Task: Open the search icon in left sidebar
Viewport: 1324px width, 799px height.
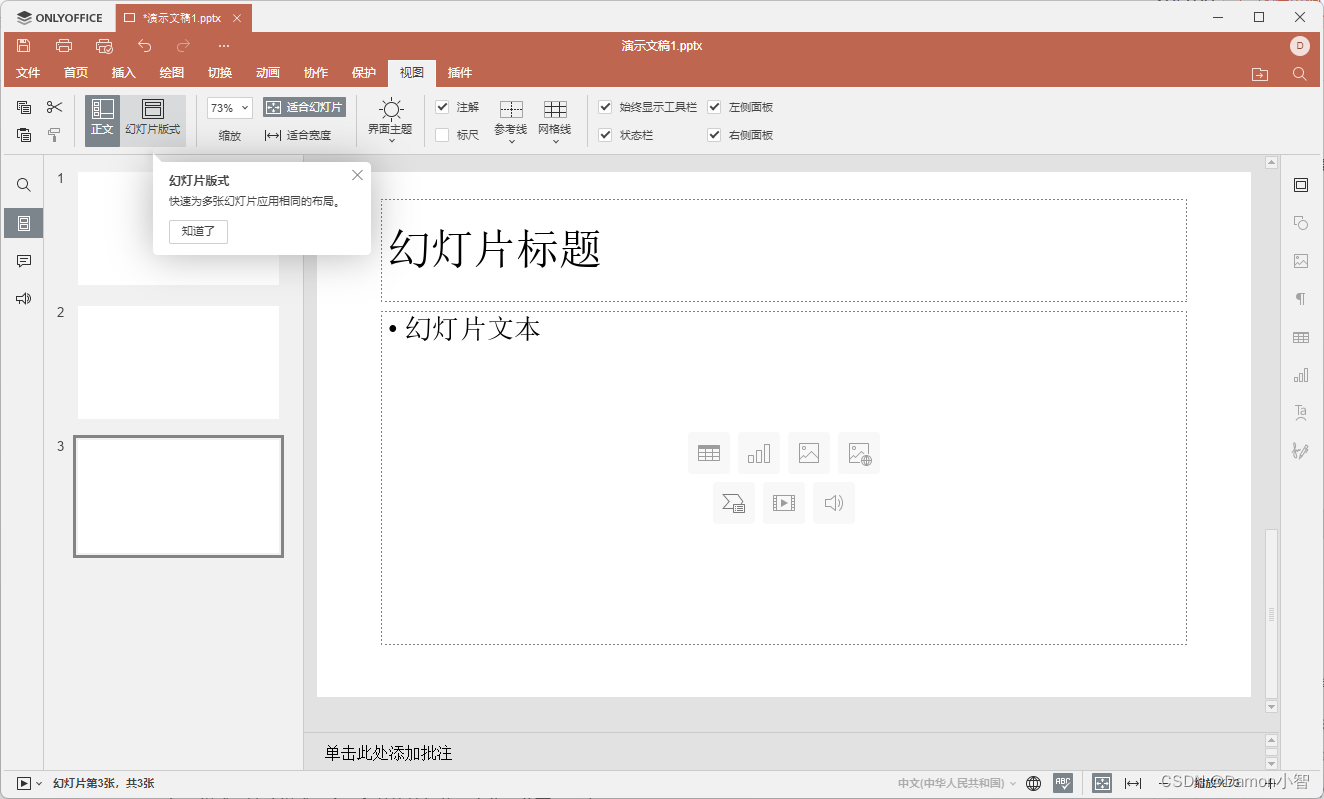Action: click(24, 185)
